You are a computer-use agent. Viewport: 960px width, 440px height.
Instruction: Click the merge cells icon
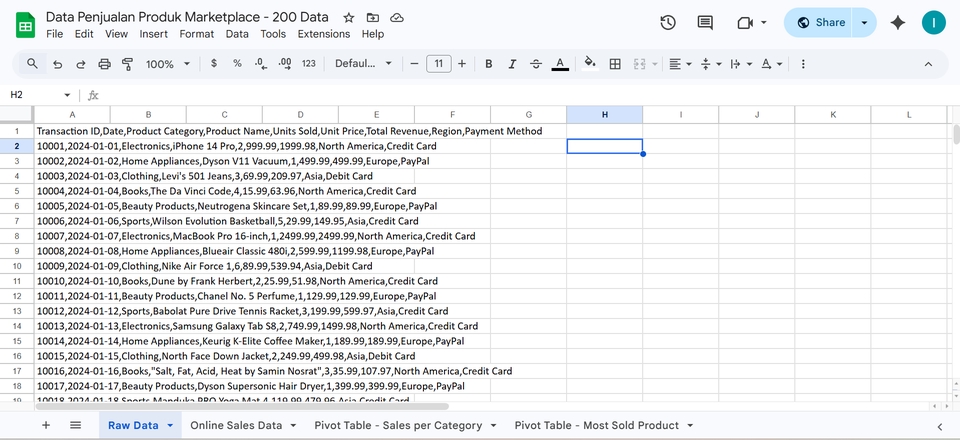pyautogui.click(x=640, y=64)
